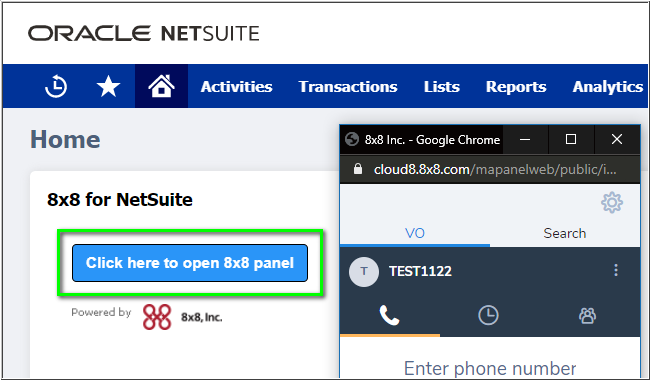Open the Shortcuts star icon
The width and height of the screenshot is (650, 380).
coord(108,87)
